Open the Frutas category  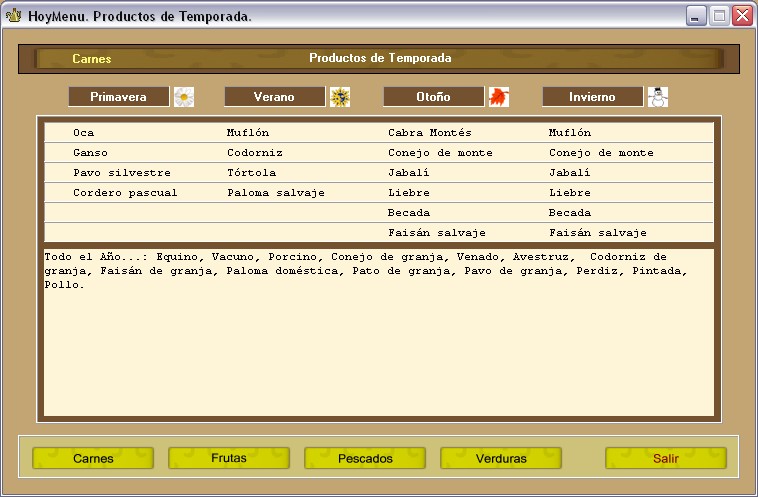point(229,458)
